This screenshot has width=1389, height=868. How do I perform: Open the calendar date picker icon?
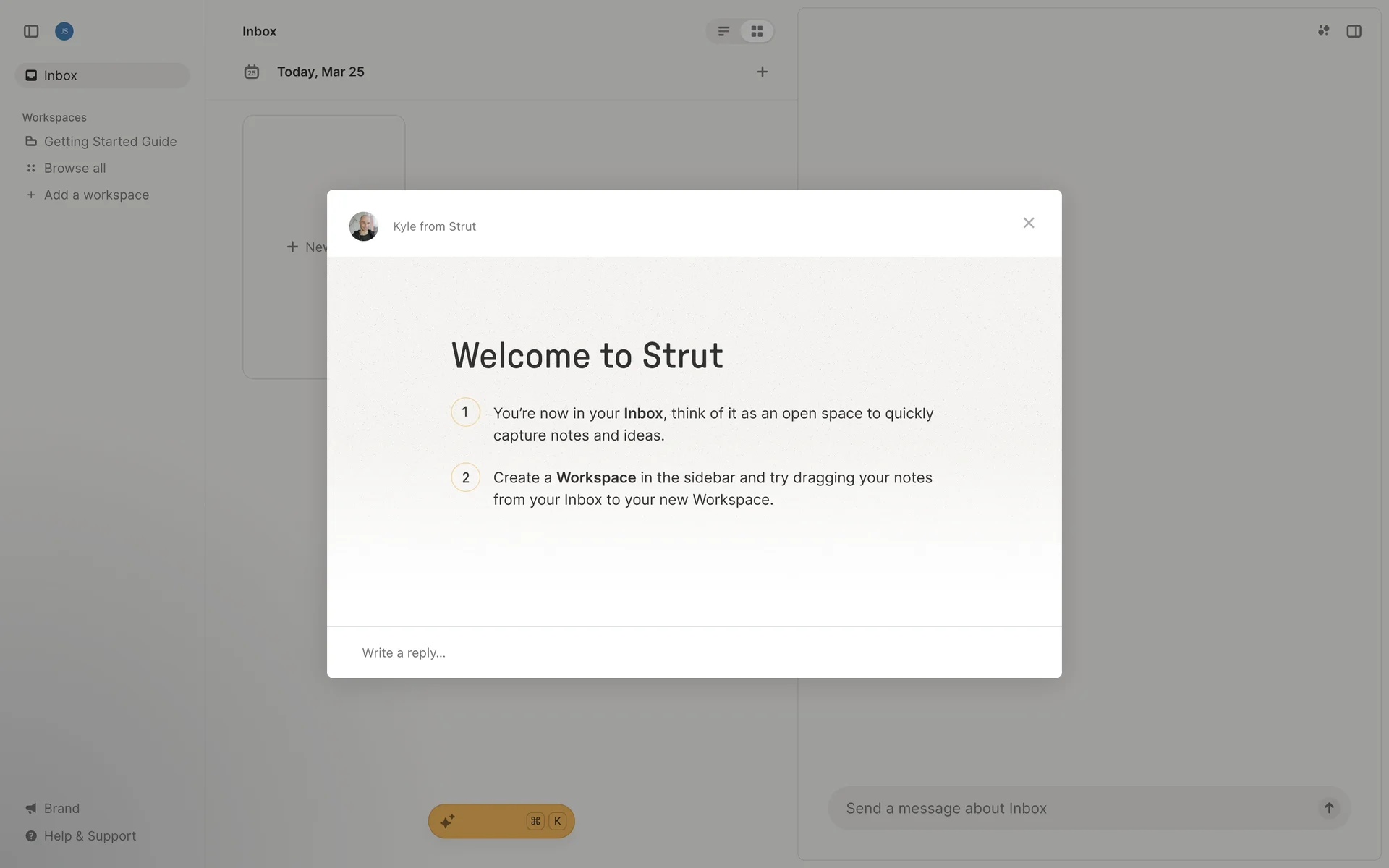[x=252, y=72]
